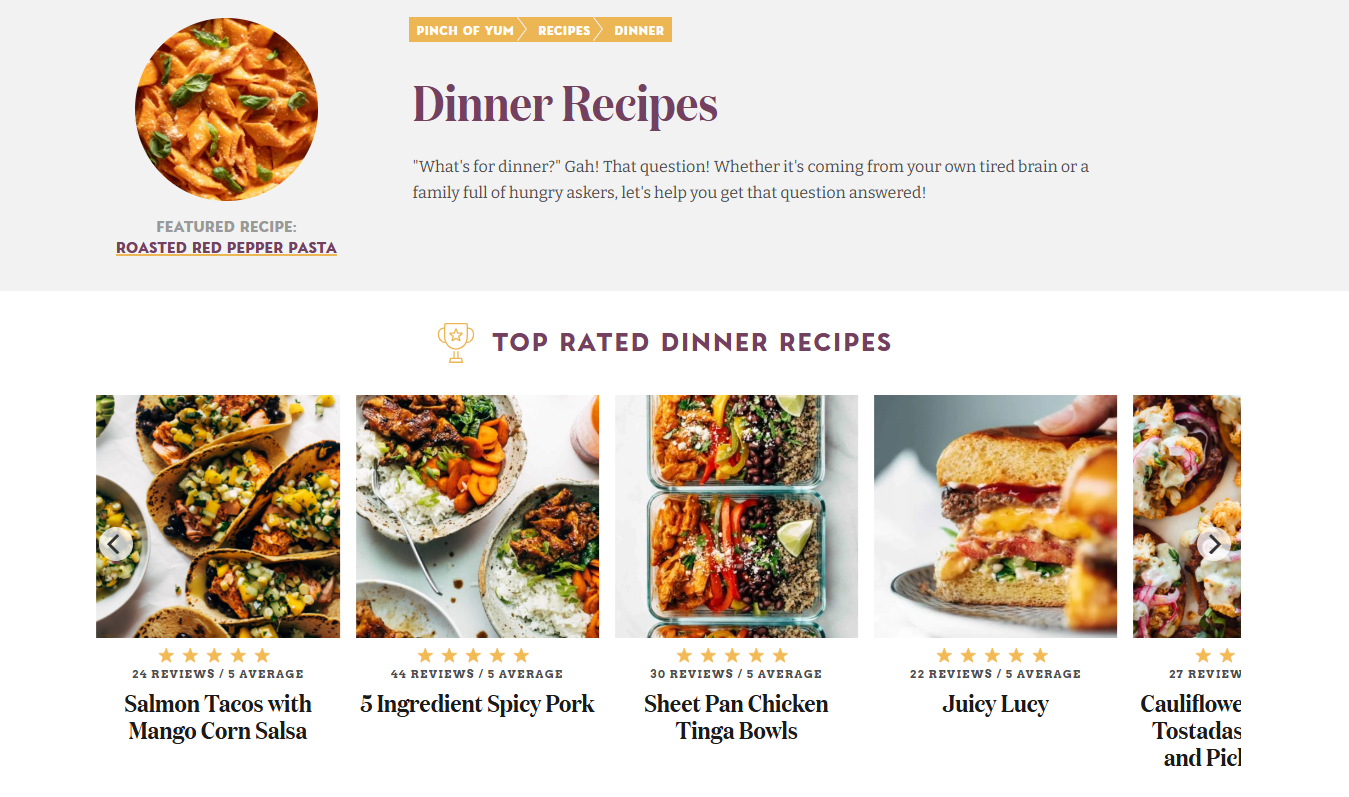The height and width of the screenshot is (797, 1349).
Task: Click the spicy pork bowls photo
Action: [x=477, y=516]
